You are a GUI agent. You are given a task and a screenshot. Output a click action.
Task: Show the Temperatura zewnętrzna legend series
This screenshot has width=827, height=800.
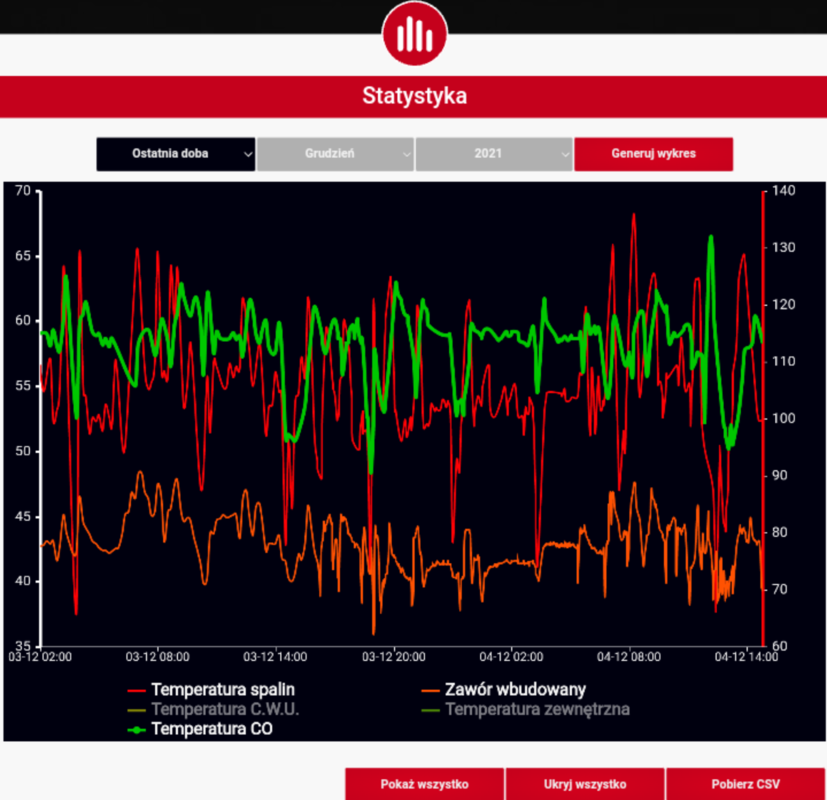(x=537, y=710)
